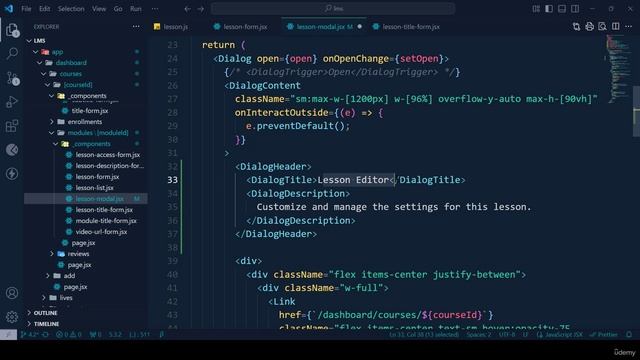
Task: Open the Search view in activity bar
Action: 12,53
